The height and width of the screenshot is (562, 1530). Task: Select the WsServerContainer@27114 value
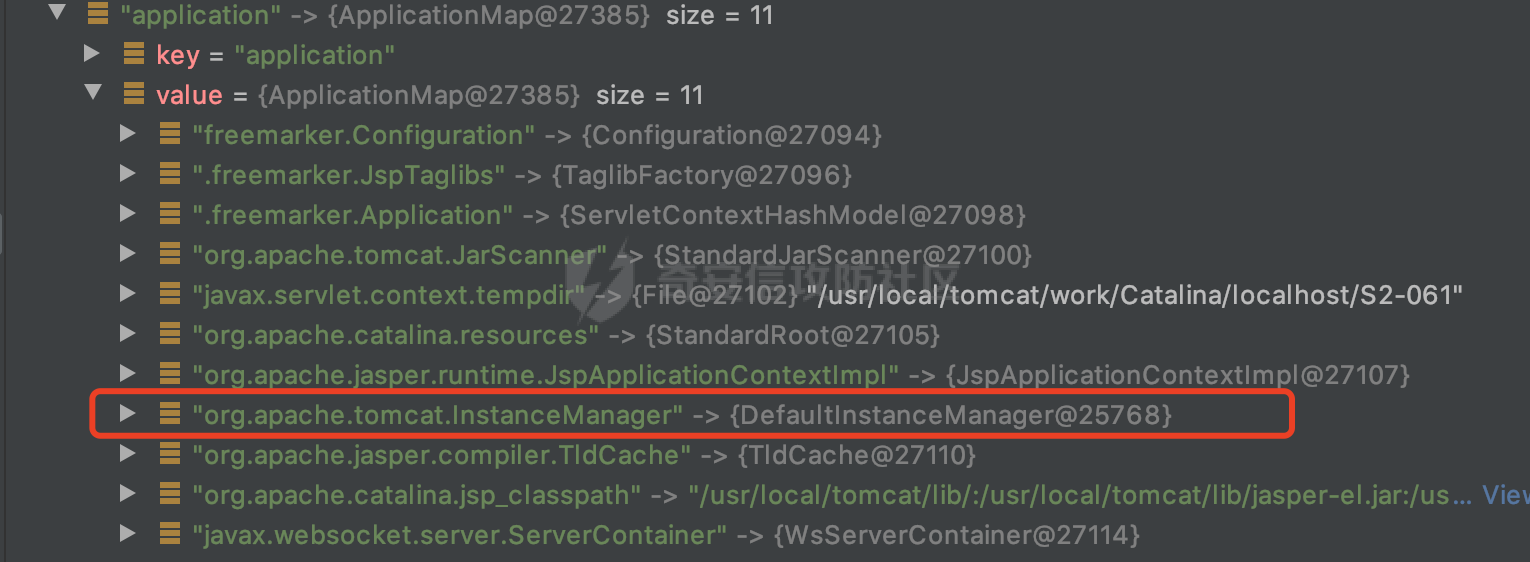[957, 534]
